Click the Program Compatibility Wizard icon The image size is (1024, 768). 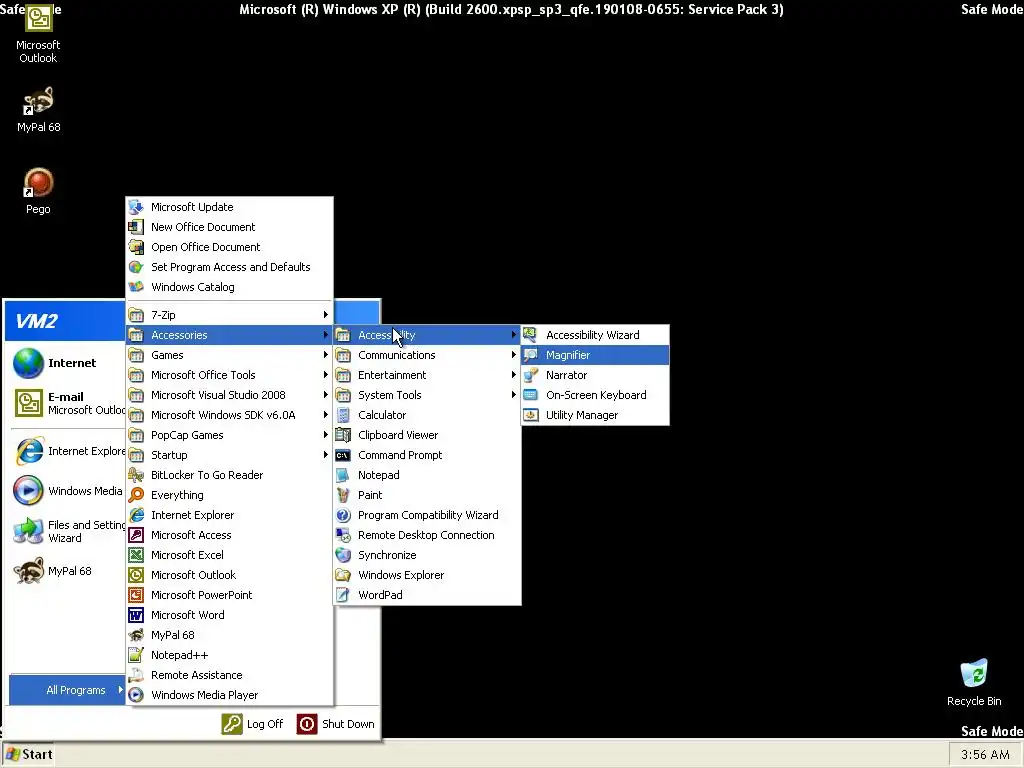click(x=343, y=515)
